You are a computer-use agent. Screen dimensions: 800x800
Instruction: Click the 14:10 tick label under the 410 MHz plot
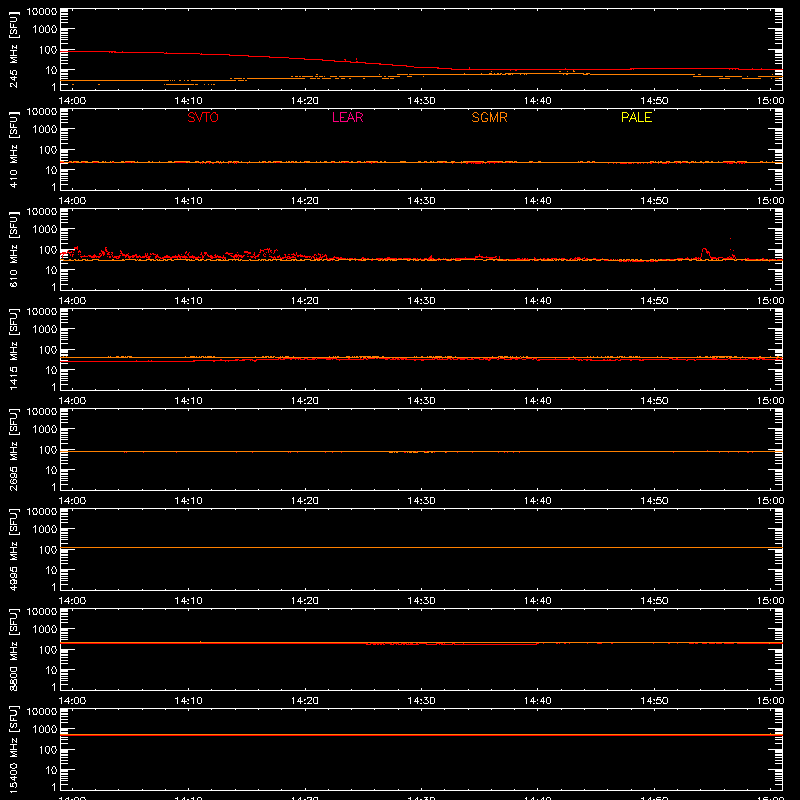(x=189, y=201)
